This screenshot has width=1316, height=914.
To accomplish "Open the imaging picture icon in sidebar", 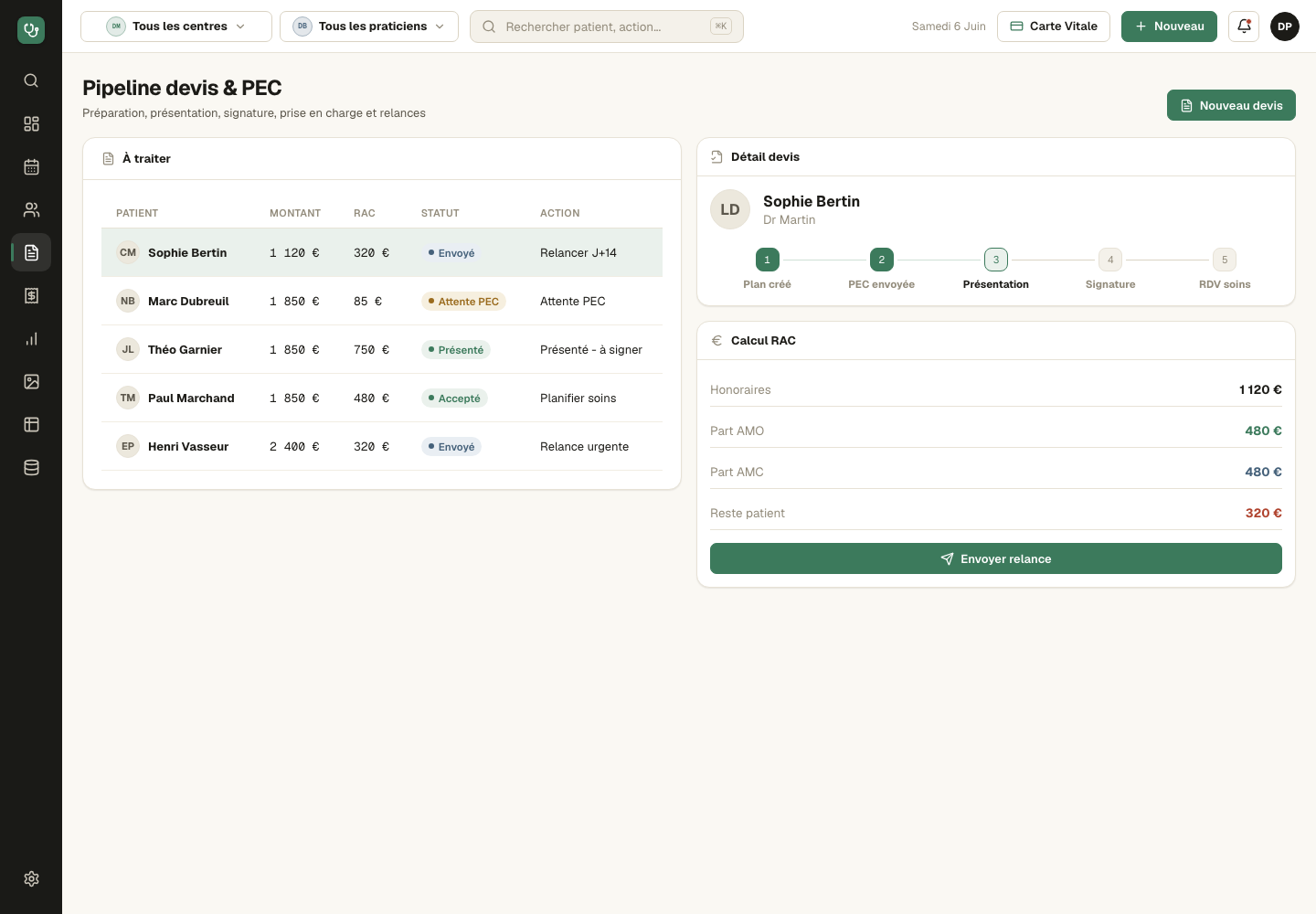I will [x=31, y=381].
